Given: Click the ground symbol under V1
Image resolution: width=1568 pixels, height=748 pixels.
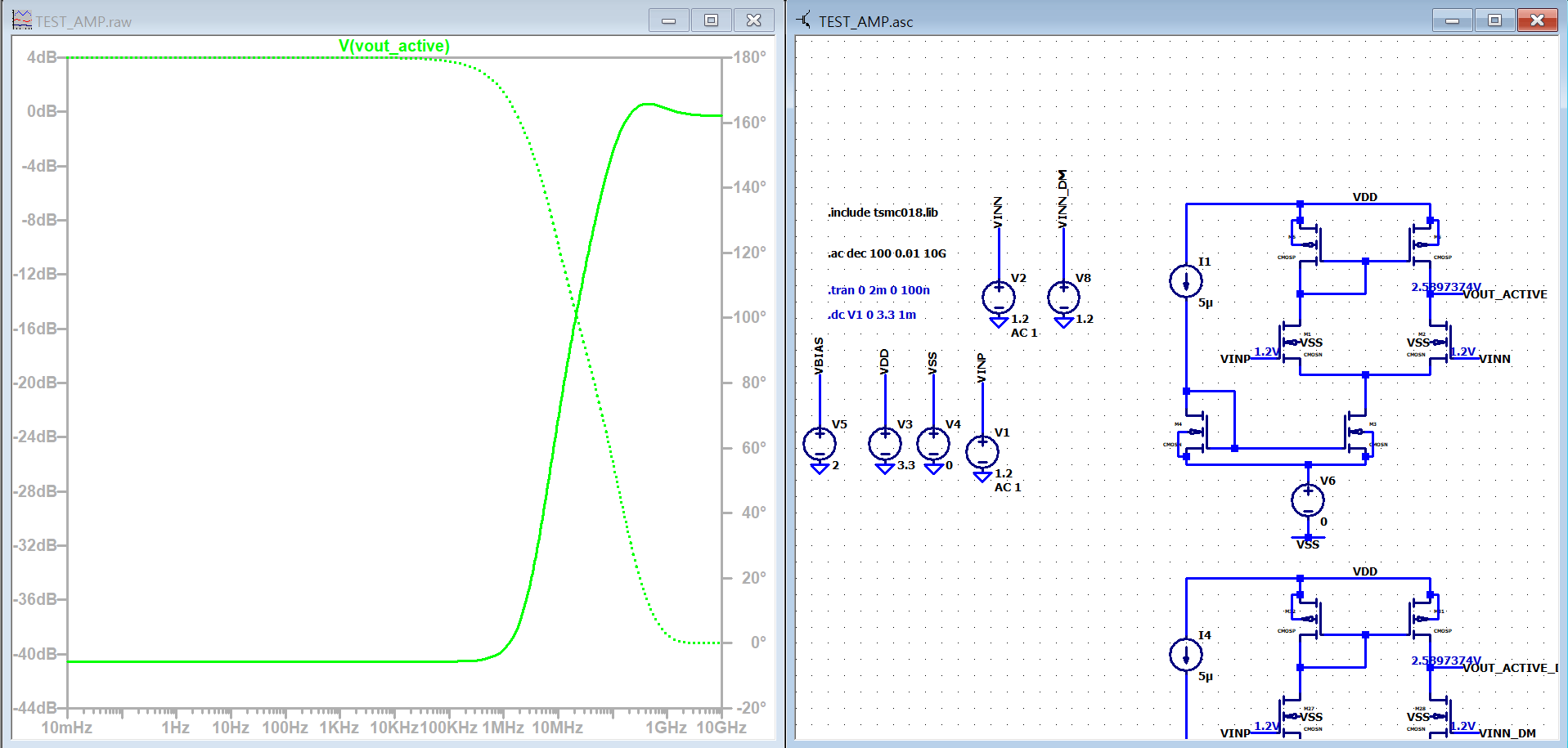Looking at the screenshot, I should [x=982, y=477].
